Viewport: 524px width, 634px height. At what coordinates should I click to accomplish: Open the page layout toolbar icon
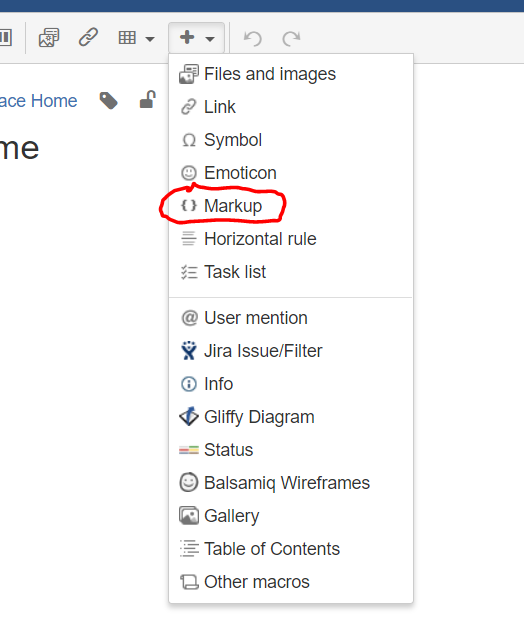coord(6,38)
